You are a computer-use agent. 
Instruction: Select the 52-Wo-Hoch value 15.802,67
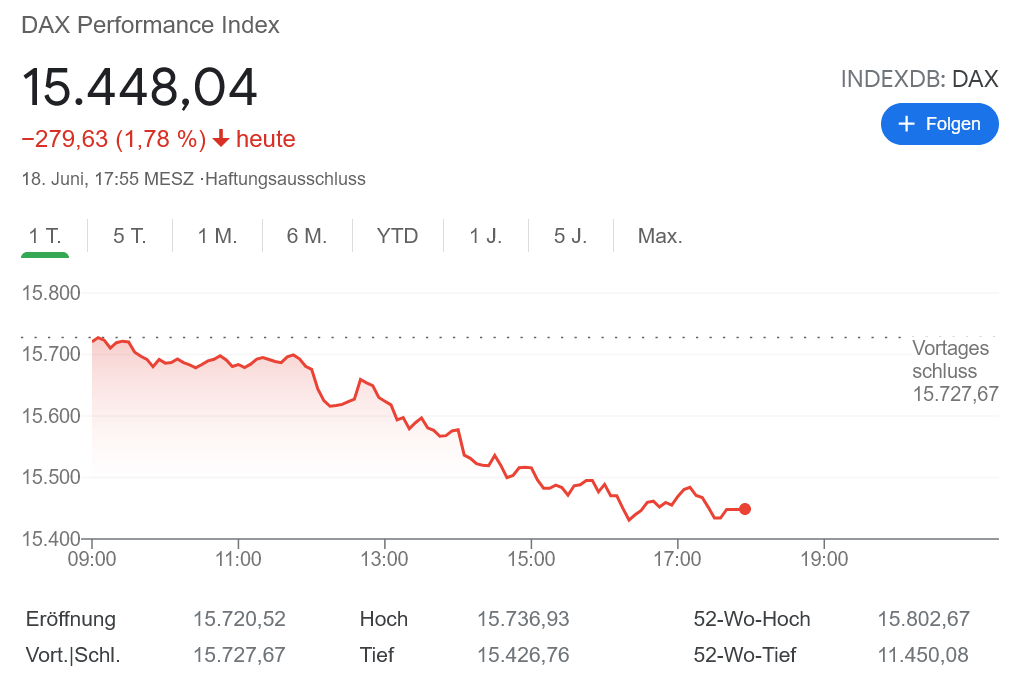click(x=921, y=619)
